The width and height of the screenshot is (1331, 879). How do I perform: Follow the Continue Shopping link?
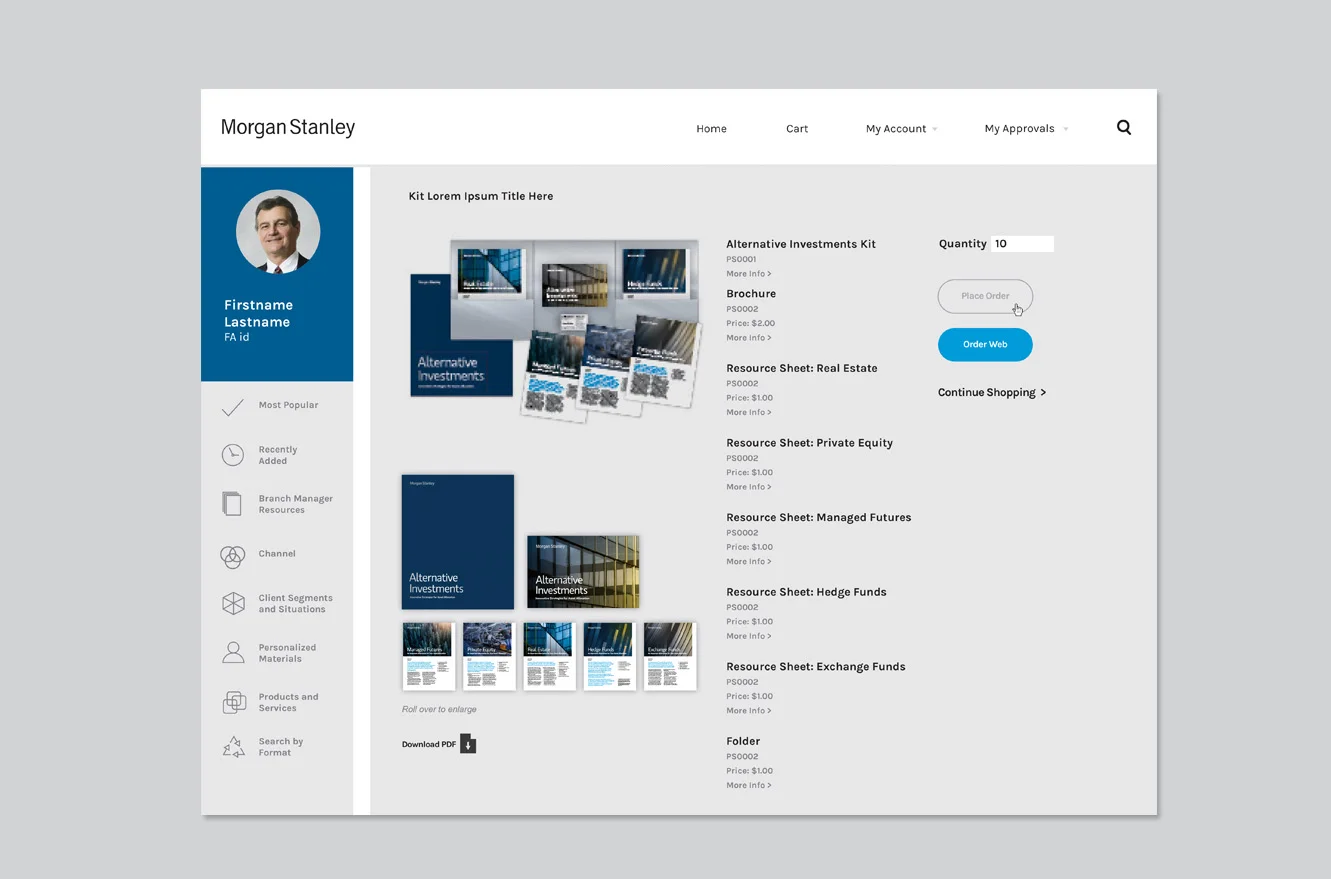(992, 393)
